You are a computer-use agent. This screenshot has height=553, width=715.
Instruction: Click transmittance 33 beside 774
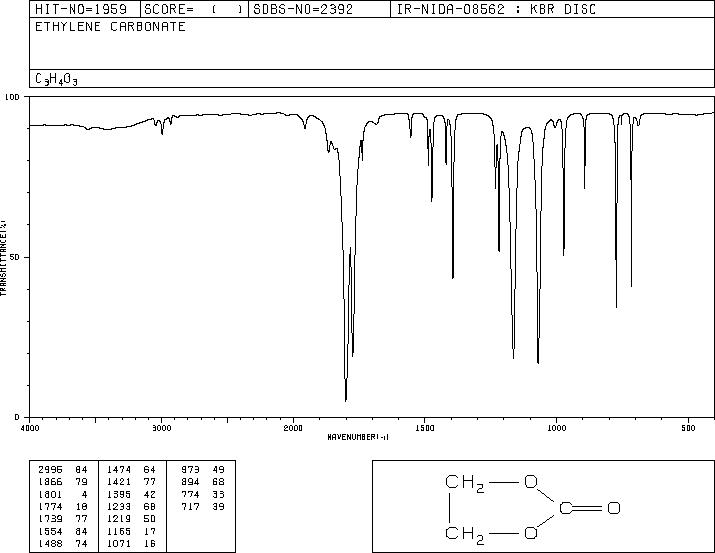pos(218,494)
